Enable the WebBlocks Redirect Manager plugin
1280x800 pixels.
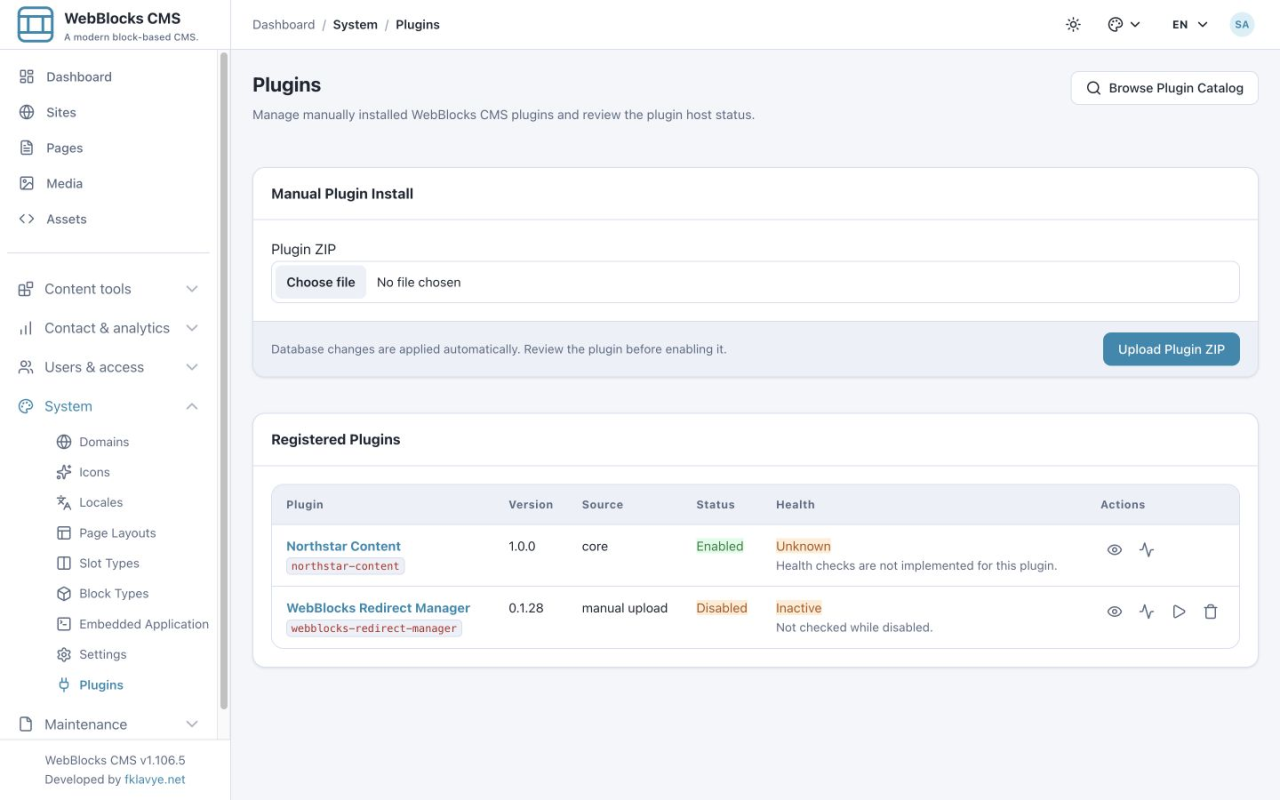pos(1179,612)
